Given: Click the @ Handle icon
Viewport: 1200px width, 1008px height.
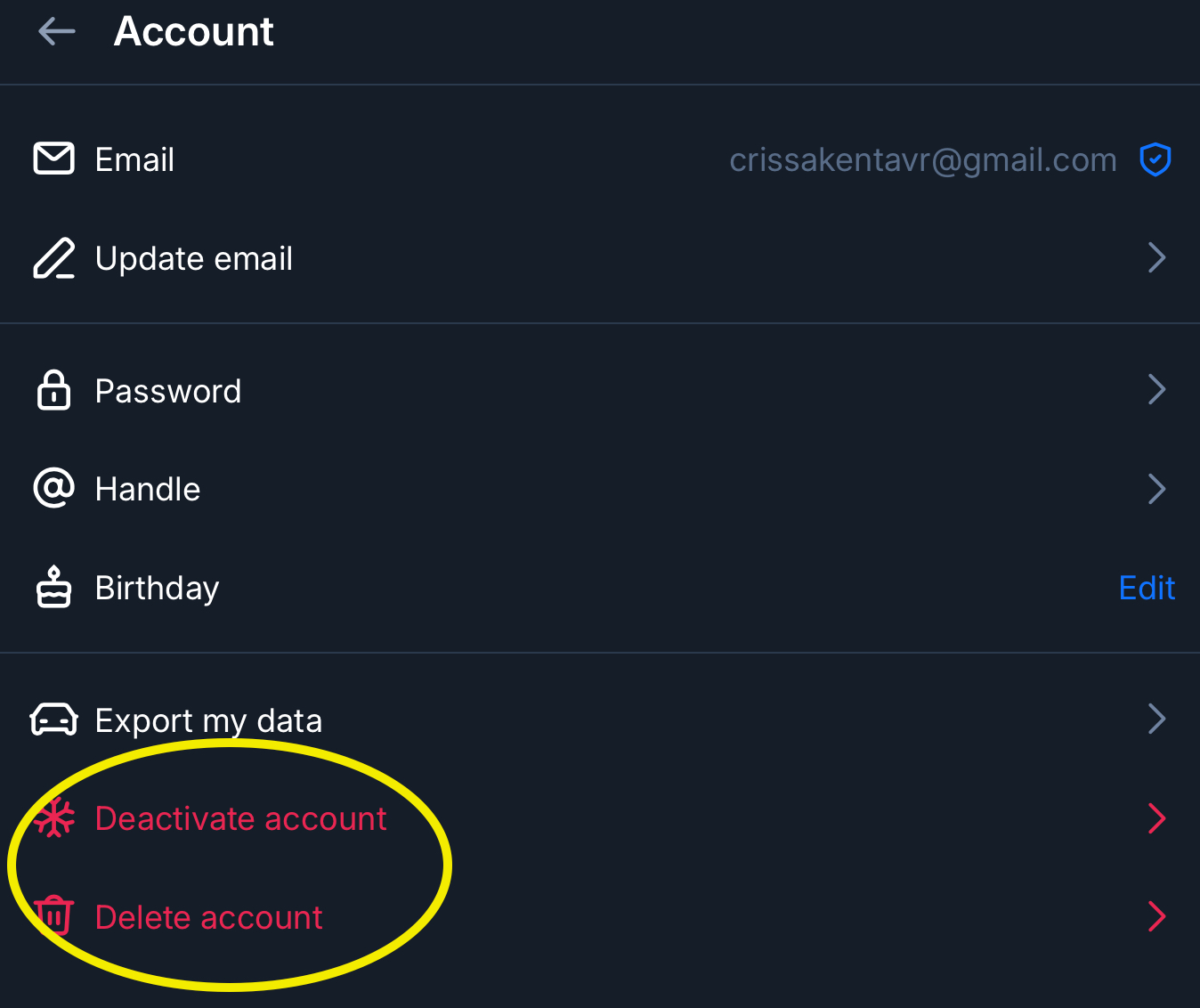Looking at the screenshot, I should (x=54, y=488).
